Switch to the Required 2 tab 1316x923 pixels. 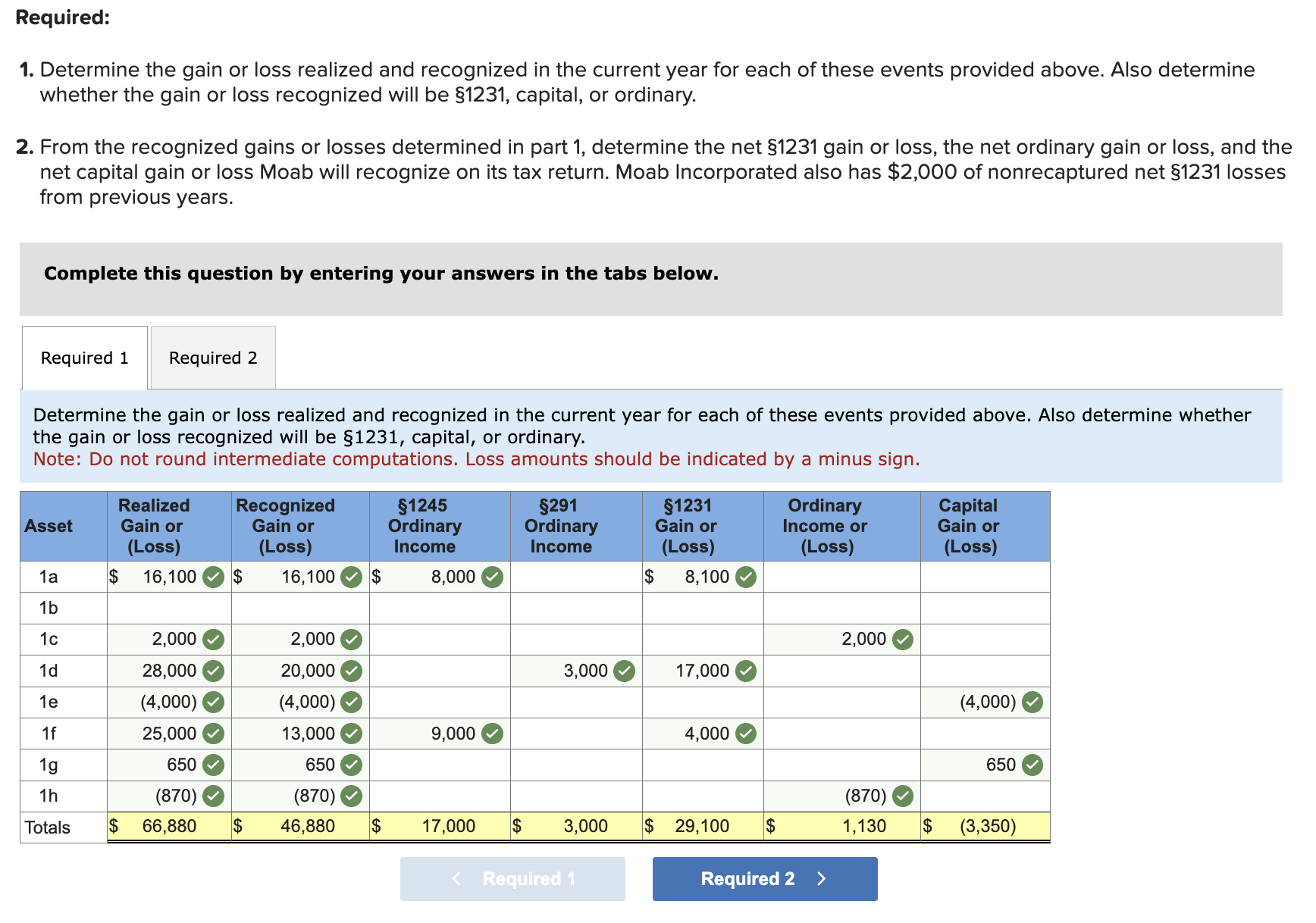tap(213, 358)
